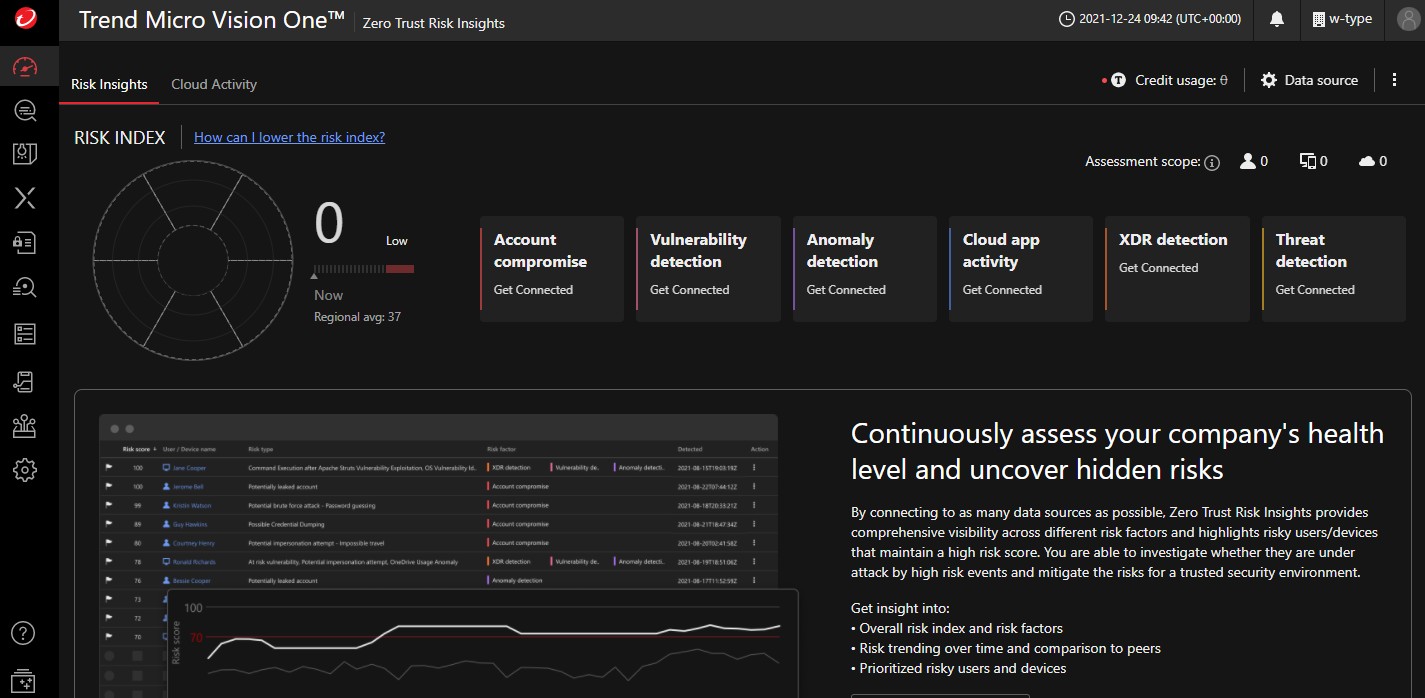Click Get Connected under Account compromise

tap(533, 290)
